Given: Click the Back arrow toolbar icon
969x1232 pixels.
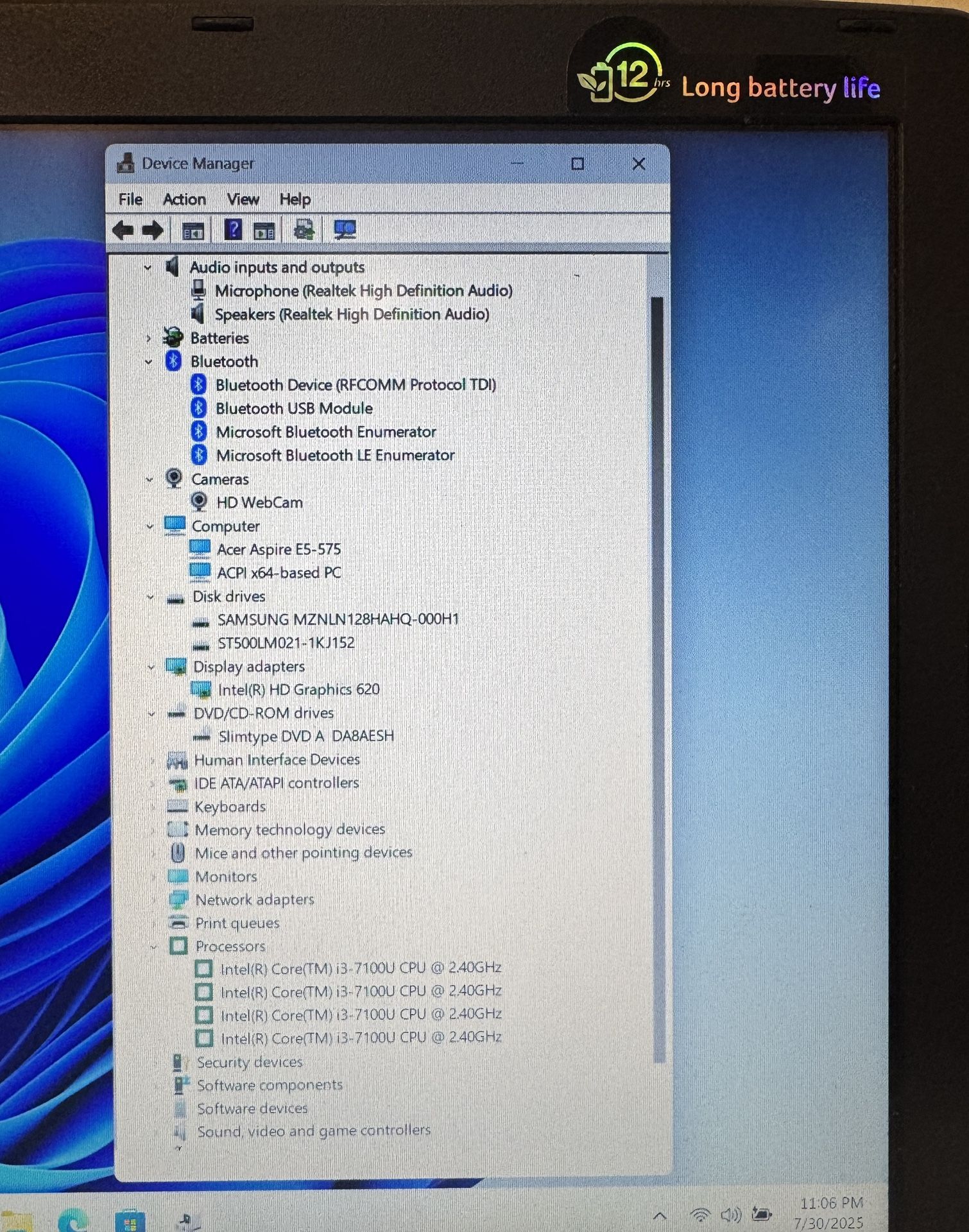Looking at the screenshot, I should coord(123,230).
